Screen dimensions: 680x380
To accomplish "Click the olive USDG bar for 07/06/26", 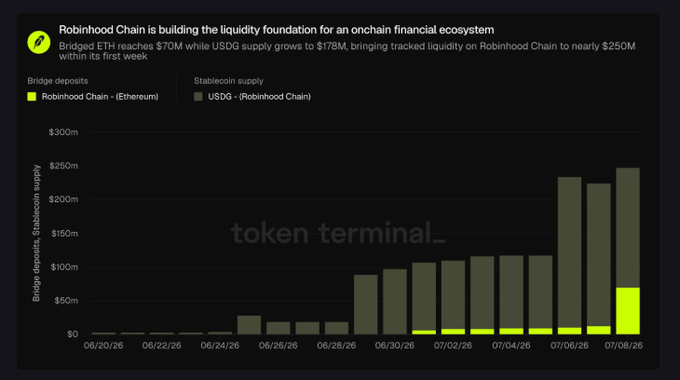I will pos(569,252).
